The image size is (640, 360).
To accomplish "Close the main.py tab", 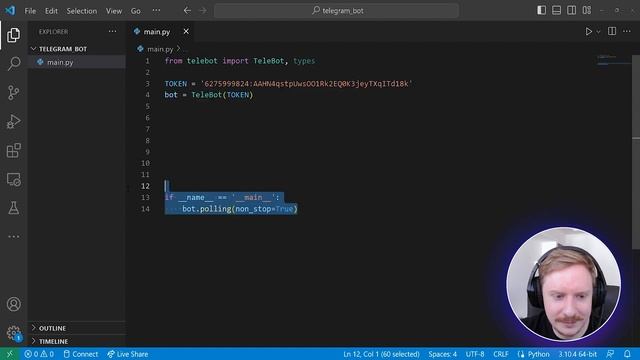I will pos(186,31).
